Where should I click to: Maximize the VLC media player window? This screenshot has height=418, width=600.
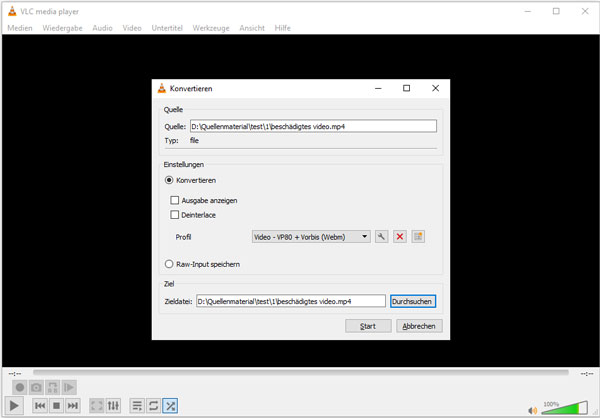pyautogui.click(x=556, y=11)
